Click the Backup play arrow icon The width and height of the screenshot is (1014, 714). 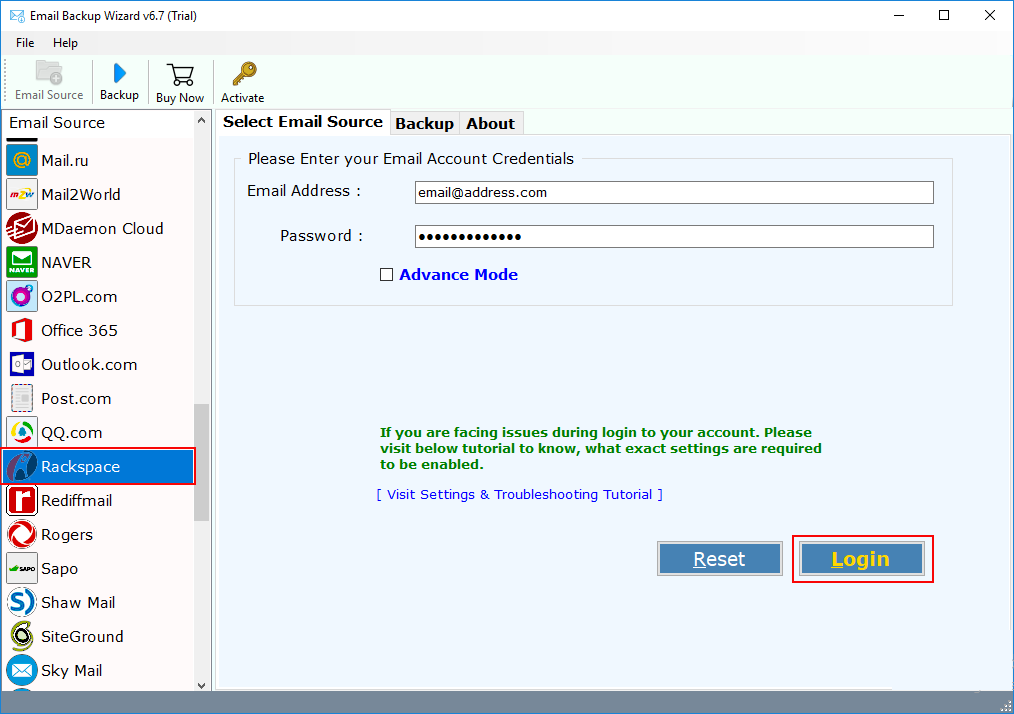120,73
